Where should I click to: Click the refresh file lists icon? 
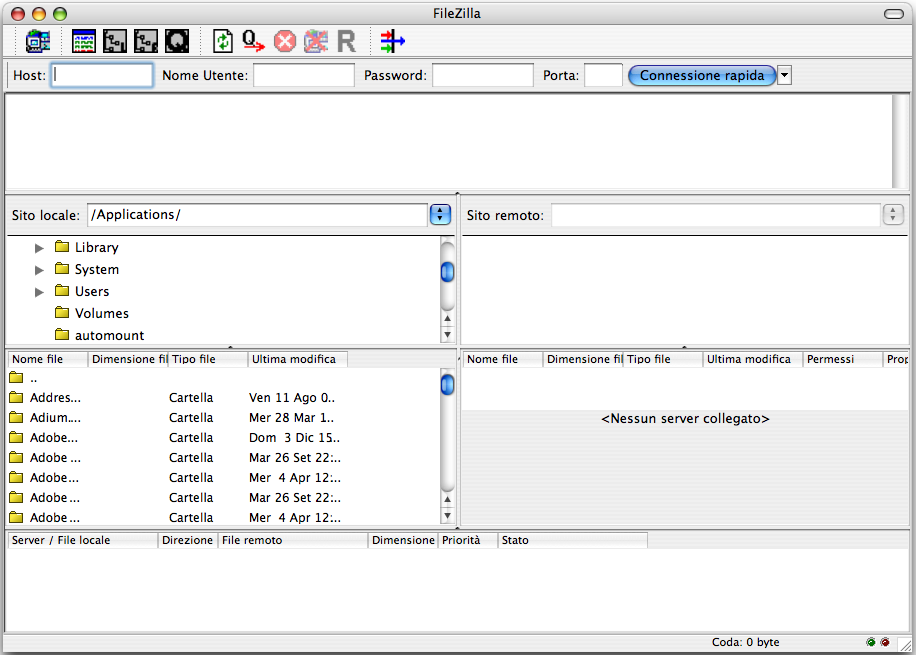[223, 41]
